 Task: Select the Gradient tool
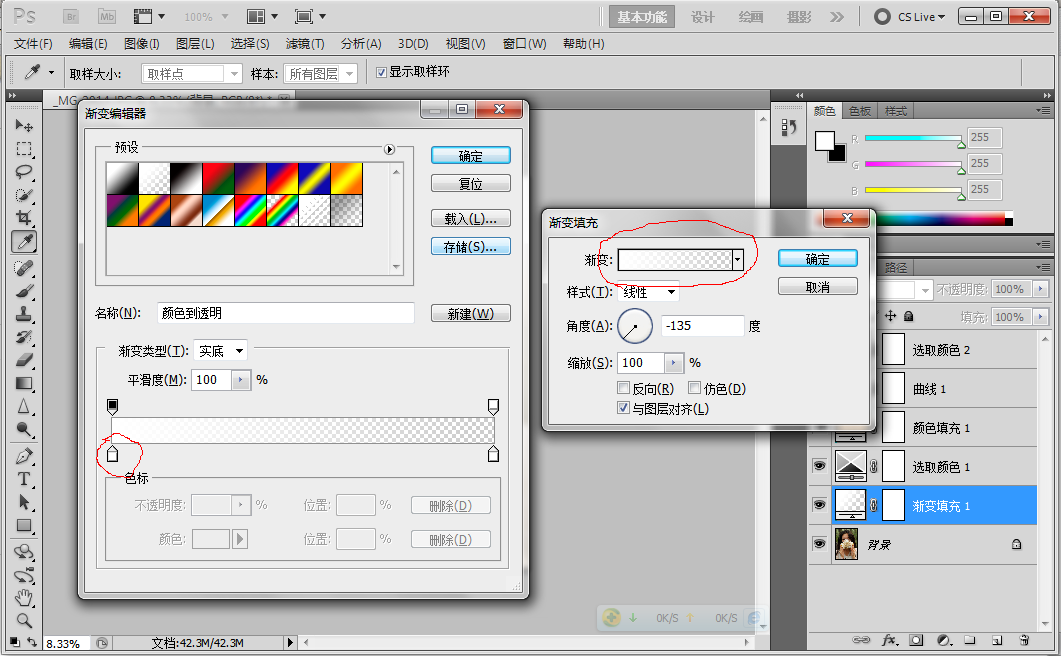[x=24, y=383]
